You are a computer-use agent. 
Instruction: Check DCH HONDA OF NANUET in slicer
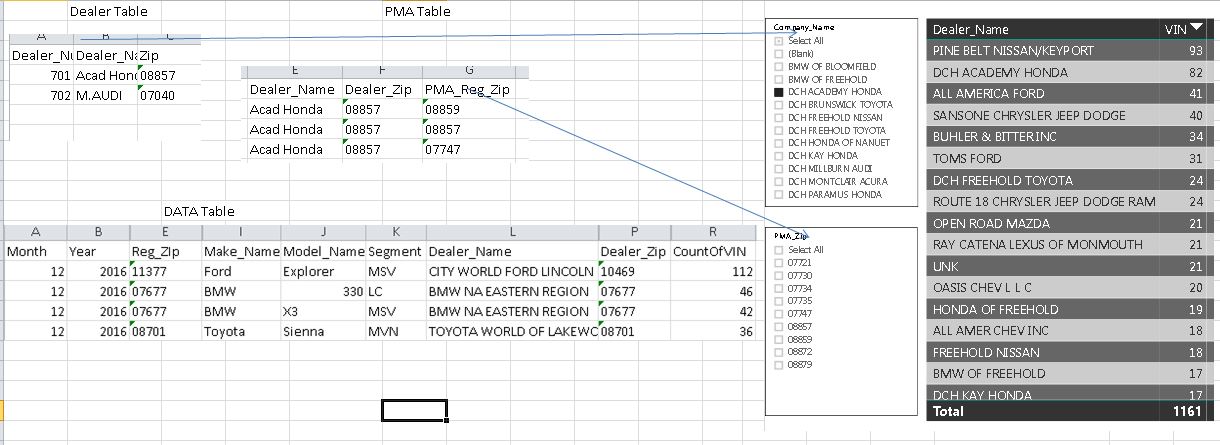point(779,143)
